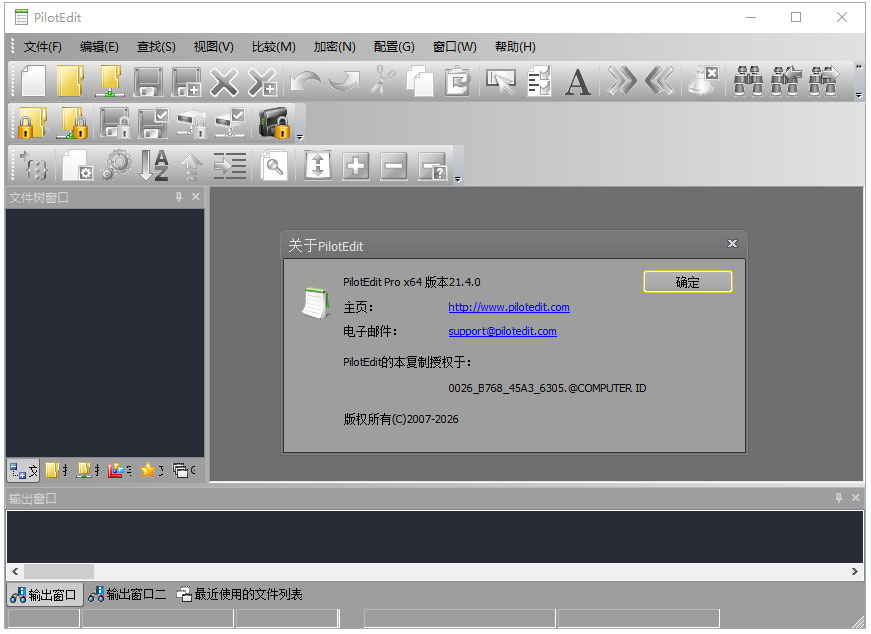Screen dimensions: 871x634
Task: Open the 窗口(W) menu
Action: click(x=454, y=47)
